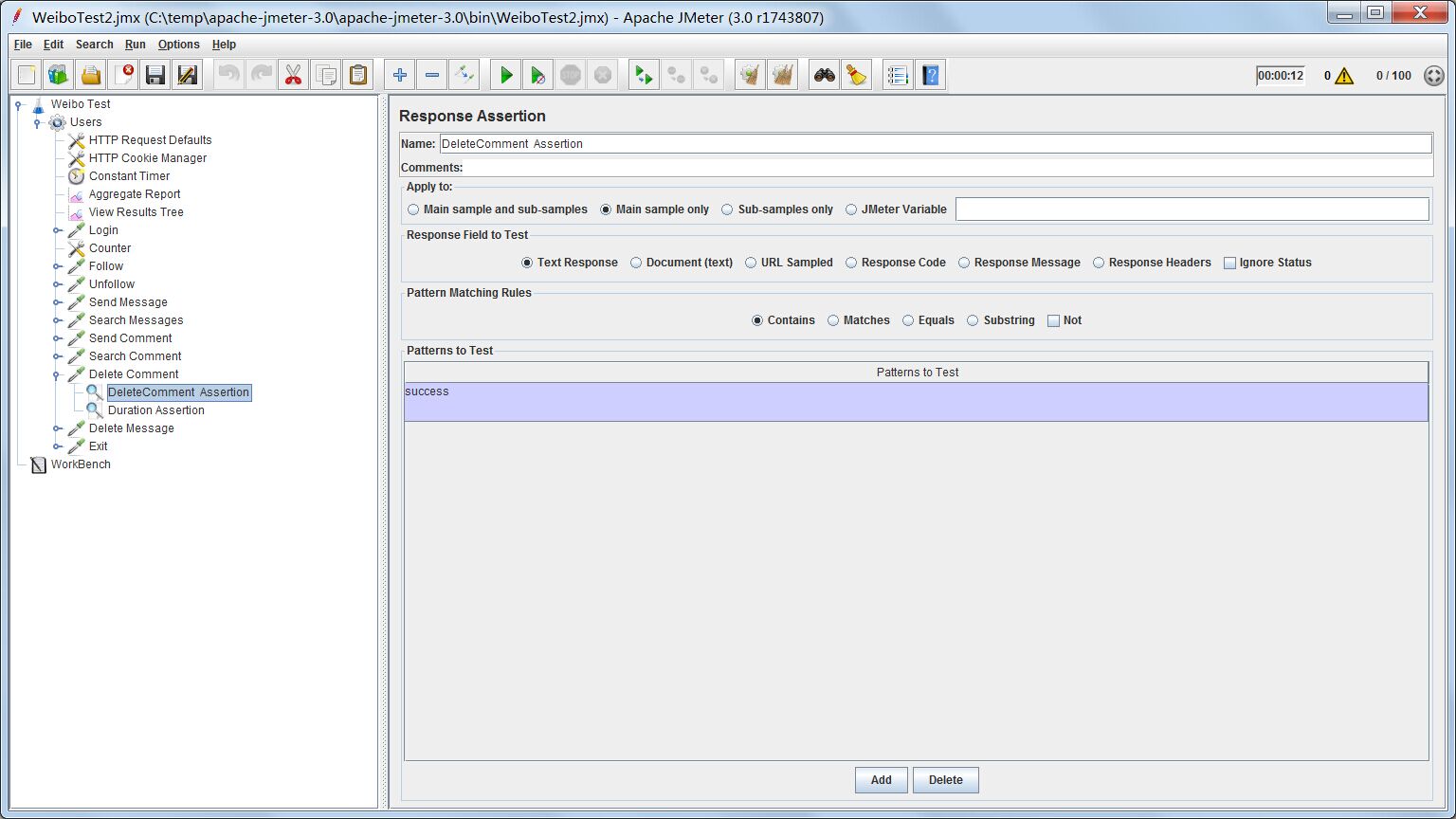Screen dimensions: 1456x819
Task: Open the Run menu
Action: 136,45
